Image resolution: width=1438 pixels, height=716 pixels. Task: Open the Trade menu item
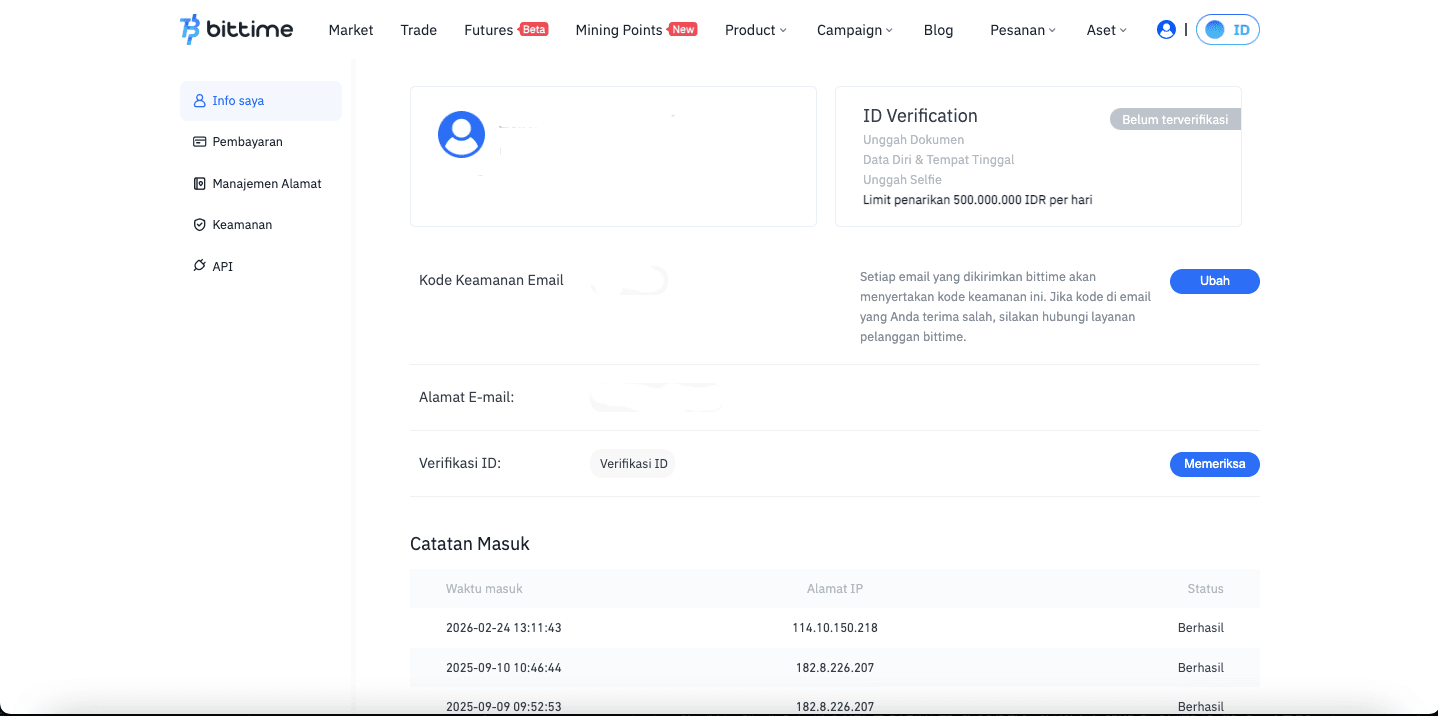418,30
